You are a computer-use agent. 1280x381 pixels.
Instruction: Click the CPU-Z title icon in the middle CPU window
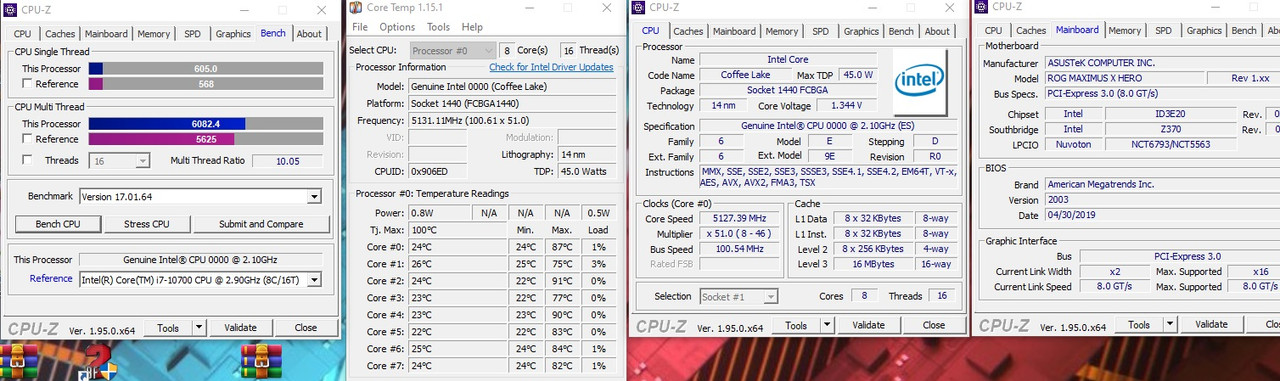(639, 8)
